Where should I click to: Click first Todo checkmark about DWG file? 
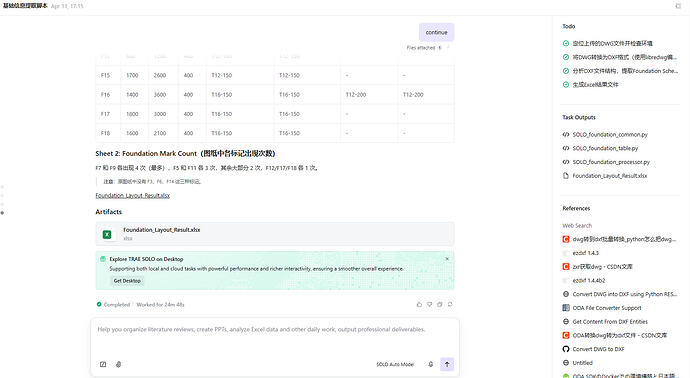[x=566, y=43]
